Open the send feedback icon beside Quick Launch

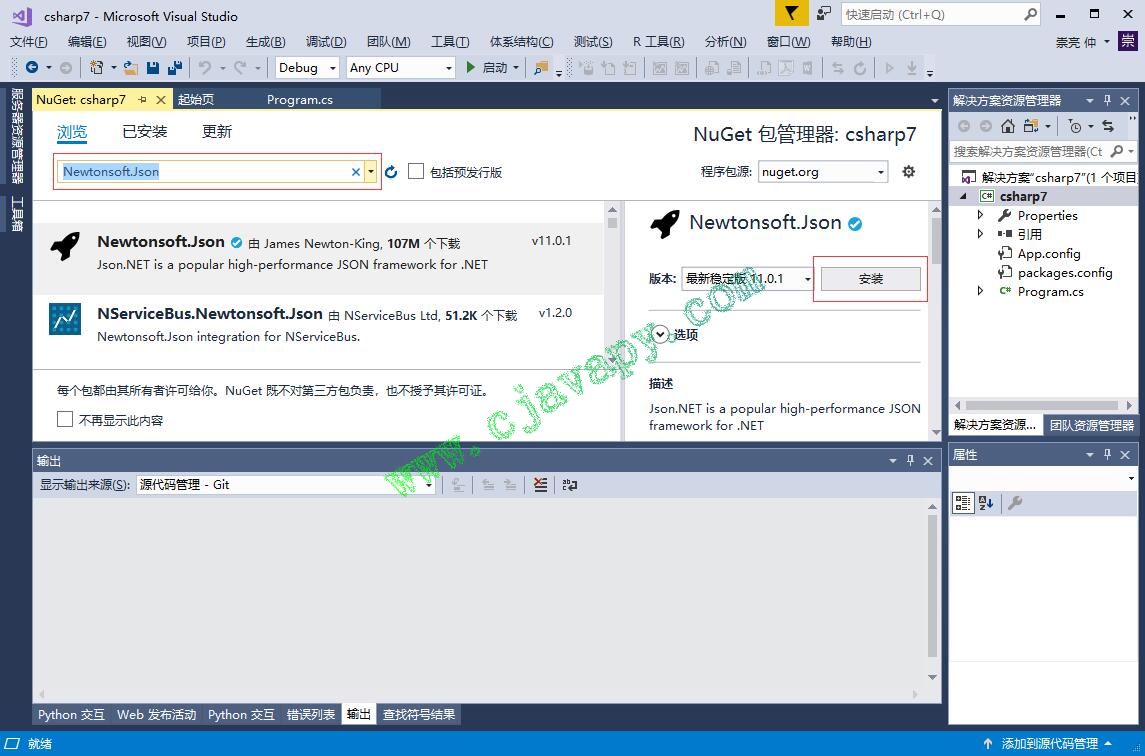[824, 14]
